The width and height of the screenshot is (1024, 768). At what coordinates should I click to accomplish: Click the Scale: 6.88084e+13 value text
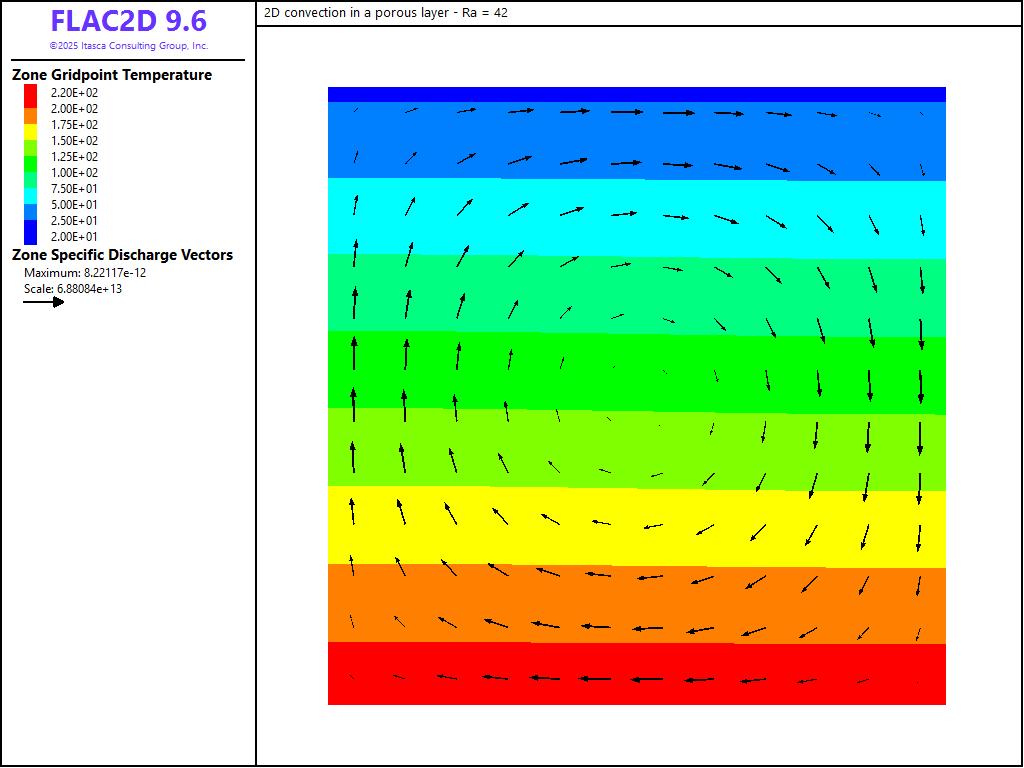tap(73, 289)
